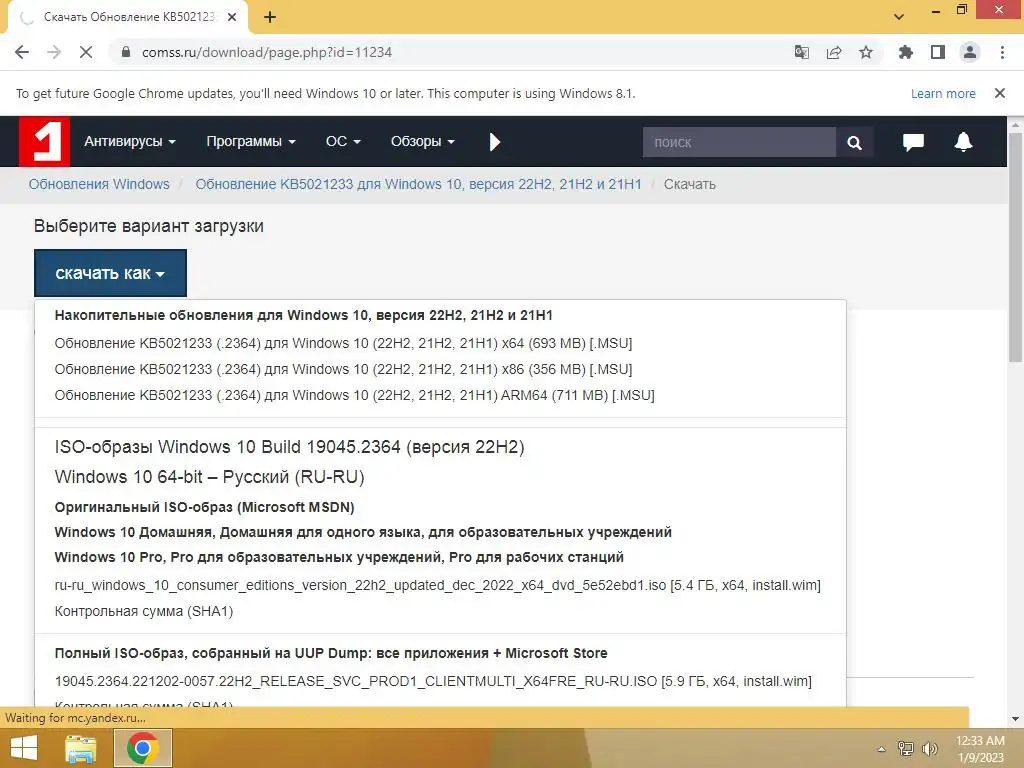
Task: Click the поиск search field
Action: pos(739,142)
